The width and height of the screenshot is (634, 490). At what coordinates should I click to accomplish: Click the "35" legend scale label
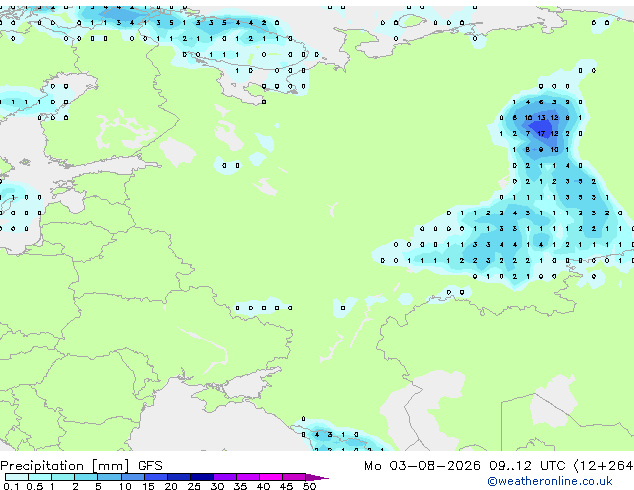(x=240, y=486)
